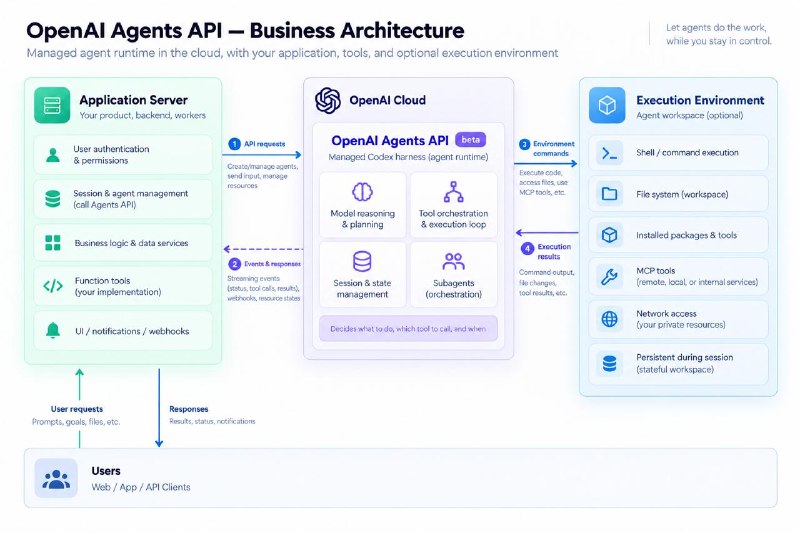Click 'Execute code, access files' description
Viewport: 800px width, 533px height.
(x=543, y=183)
